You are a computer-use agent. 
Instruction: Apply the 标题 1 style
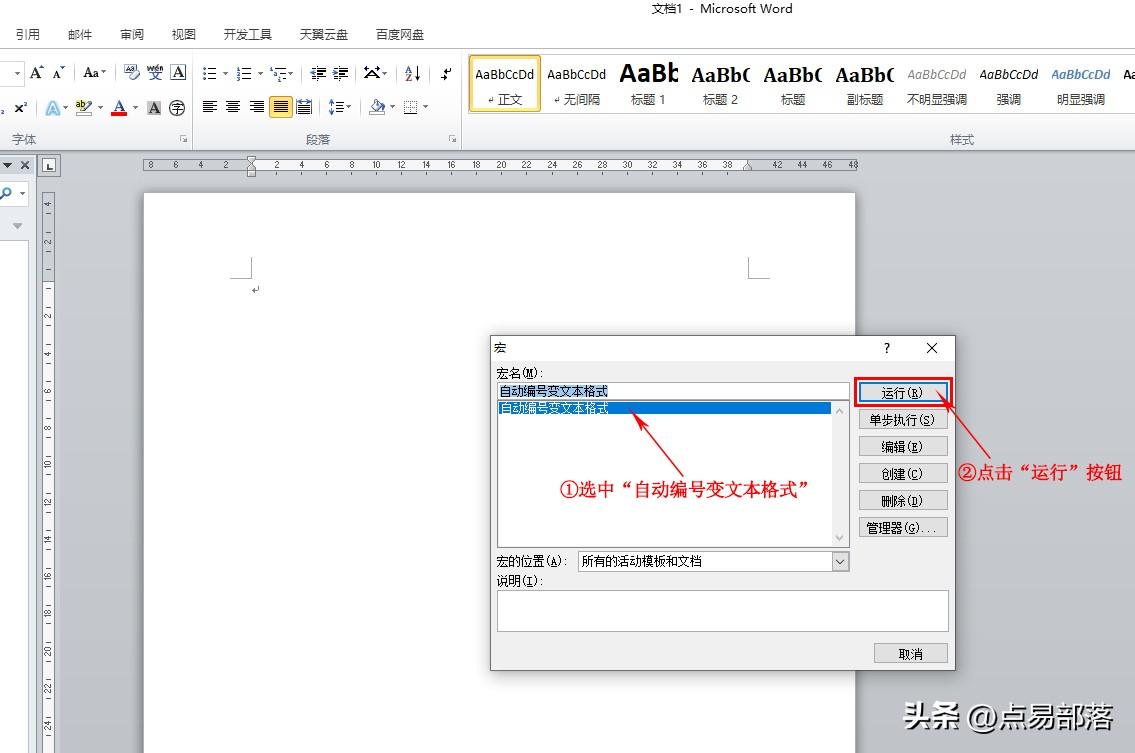(649, 83)
